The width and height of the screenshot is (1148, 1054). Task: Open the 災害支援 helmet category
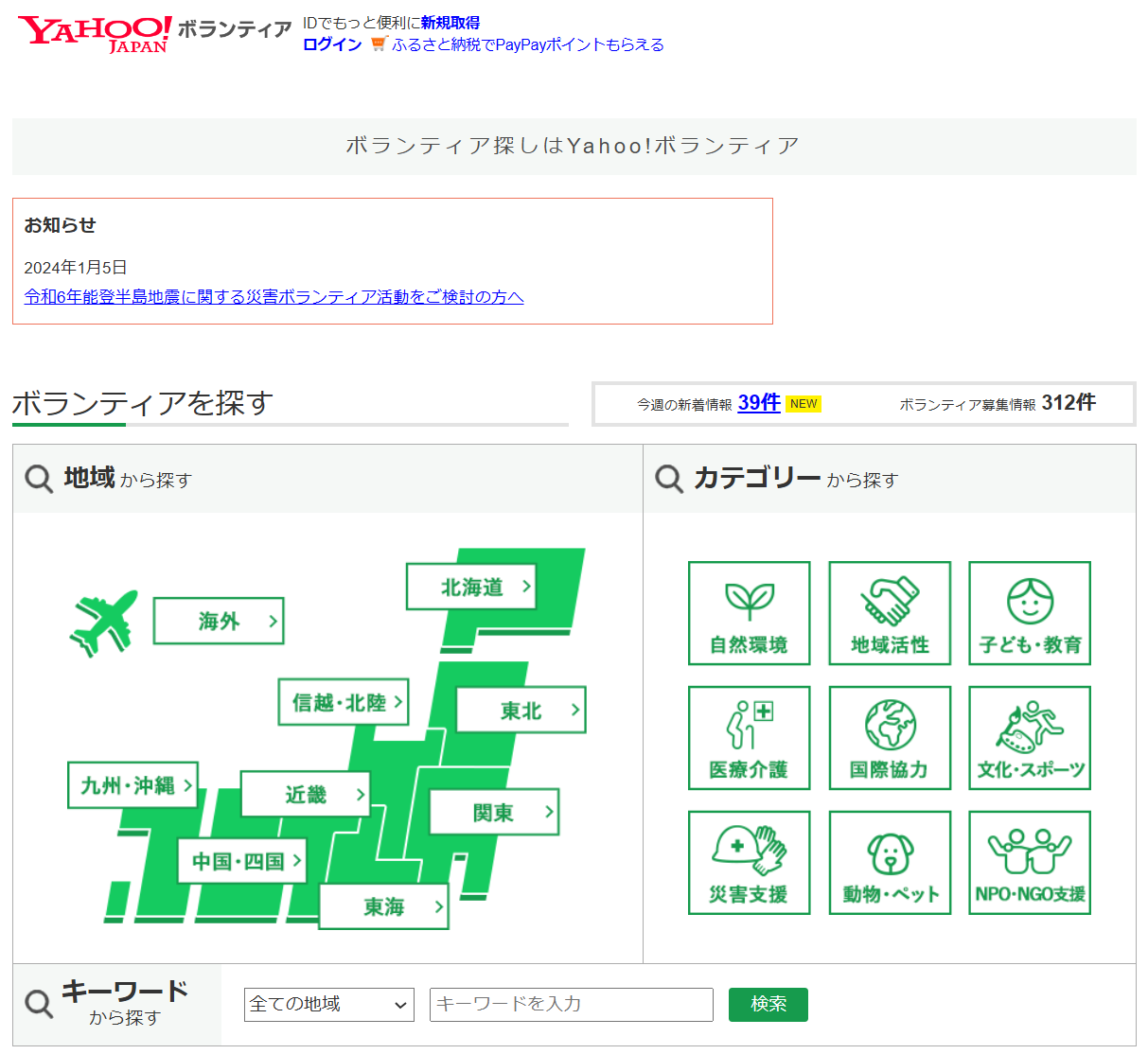point(749,863)
